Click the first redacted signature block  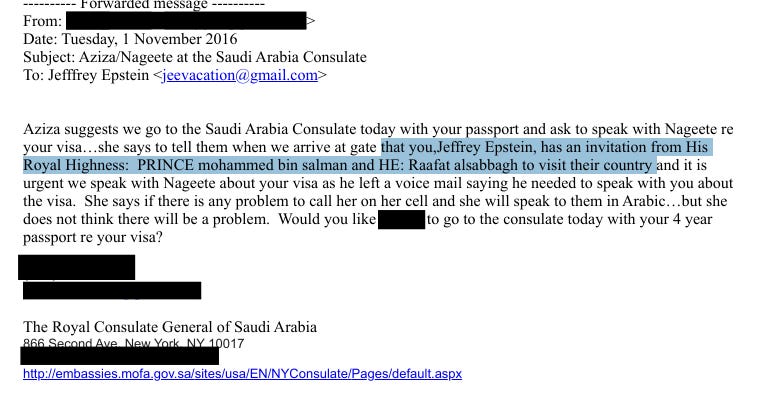click(x=77, y=267)
